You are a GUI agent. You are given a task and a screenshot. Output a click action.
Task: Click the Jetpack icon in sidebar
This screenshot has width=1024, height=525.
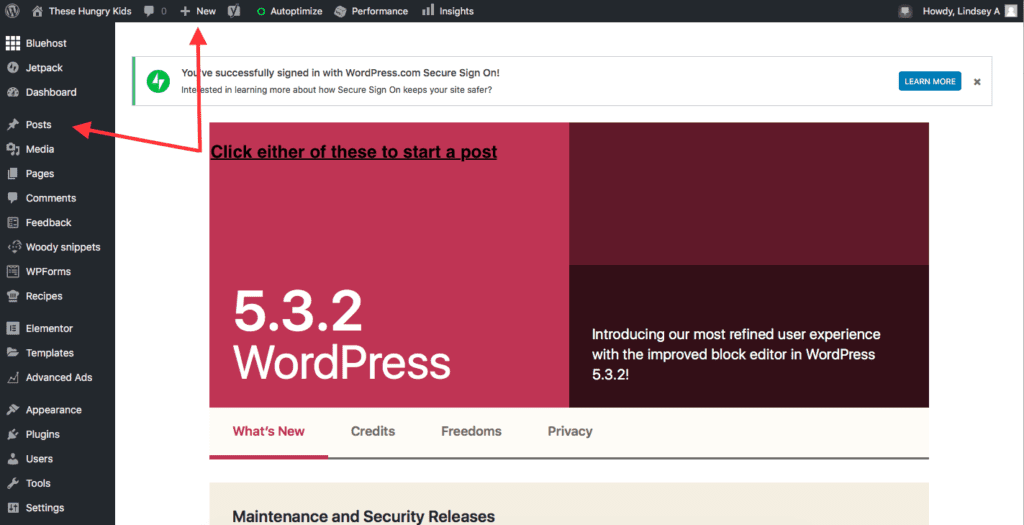[x=12, y=68]
